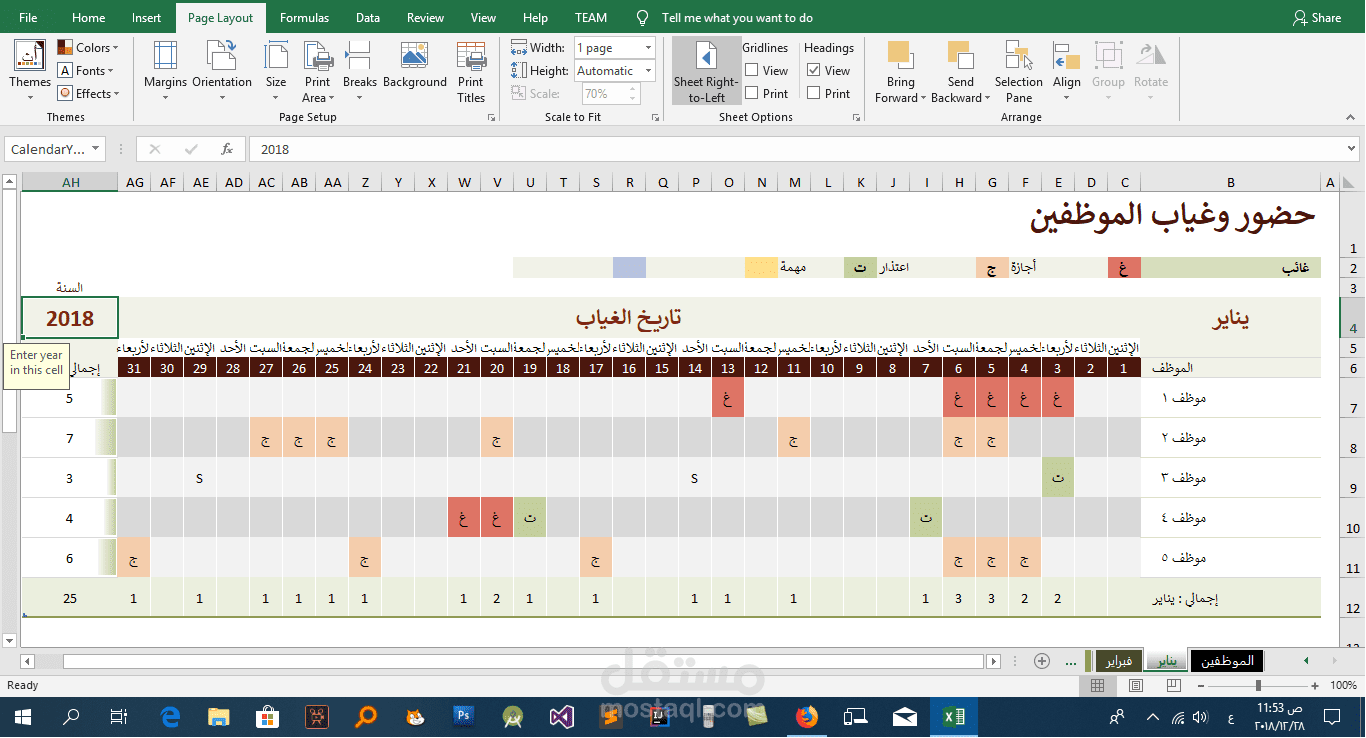The width and height of the screenshot is (1366, 738).
Task: Uncheck Headings View checkbox
Action: point(814,71)
